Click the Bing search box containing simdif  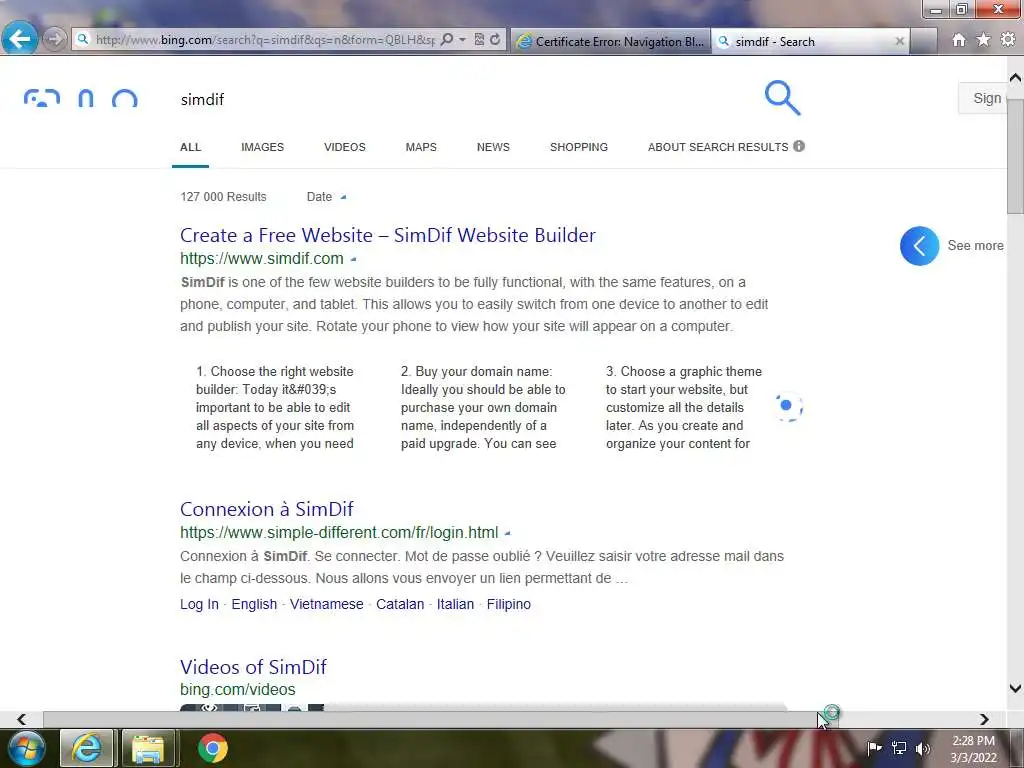(x=457, y=99)
